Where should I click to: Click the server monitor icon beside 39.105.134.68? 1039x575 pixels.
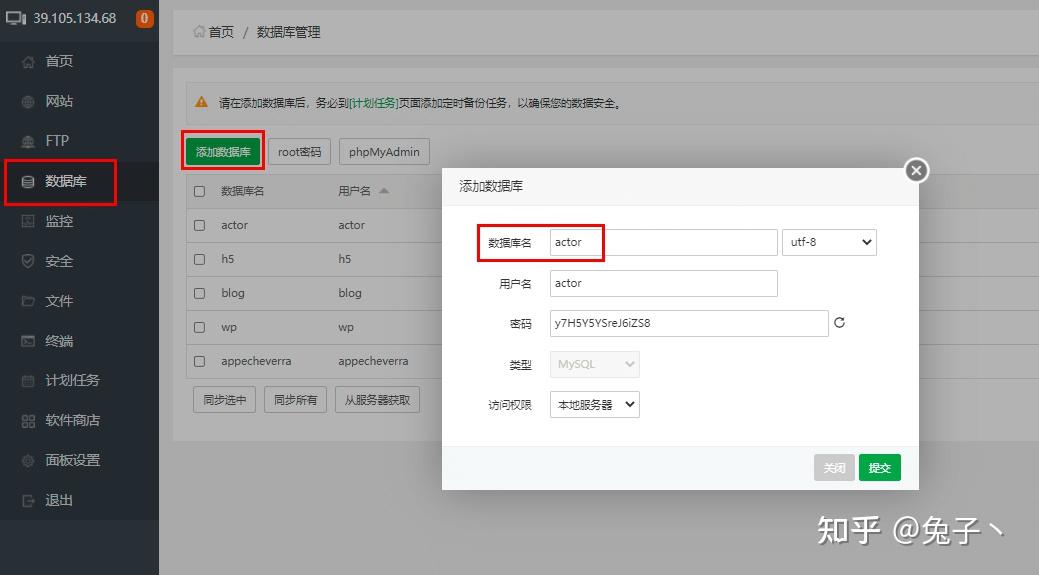click(x=16, y=19)
